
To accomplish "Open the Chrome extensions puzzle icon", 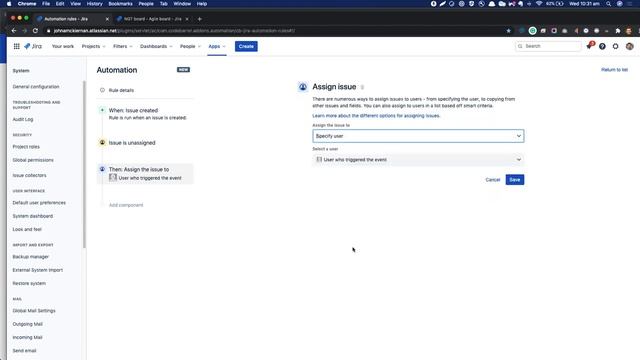I will (618, 31).
